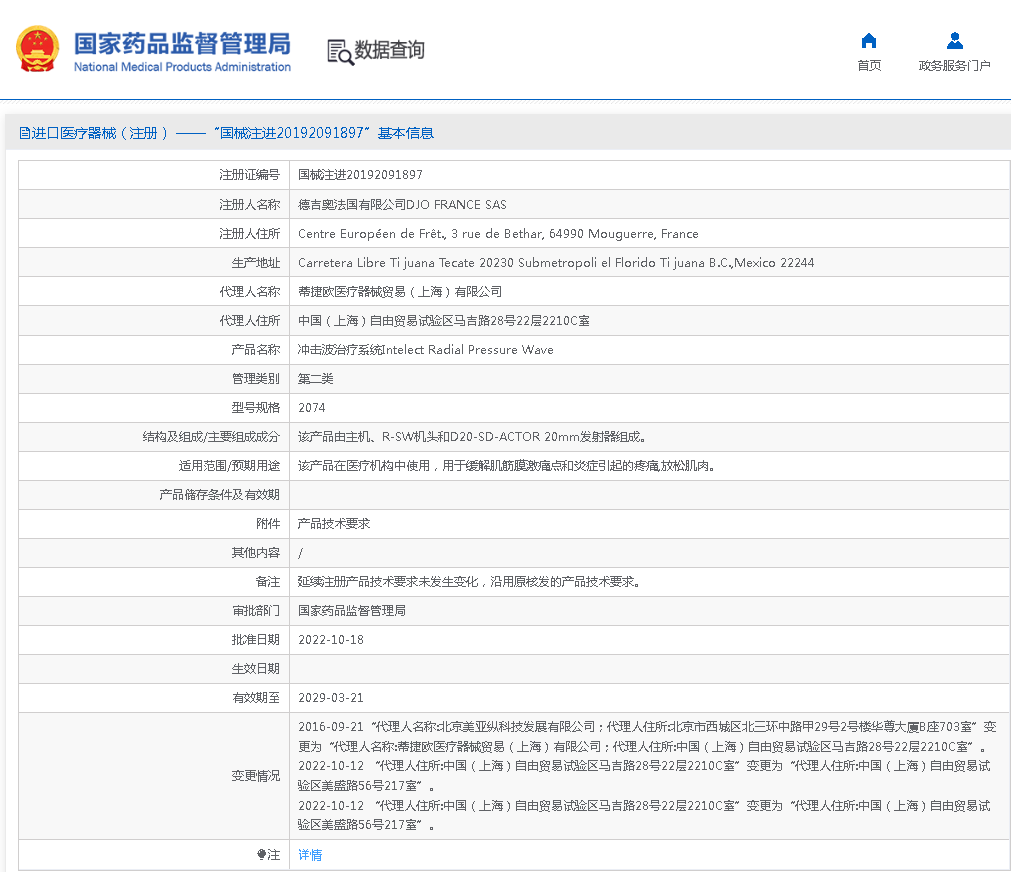This screenshot has height=872, width=1011.
Task: Click the Mouguerre, France registrant address cell
Action: pyautogui.click(x=498, y=233)
